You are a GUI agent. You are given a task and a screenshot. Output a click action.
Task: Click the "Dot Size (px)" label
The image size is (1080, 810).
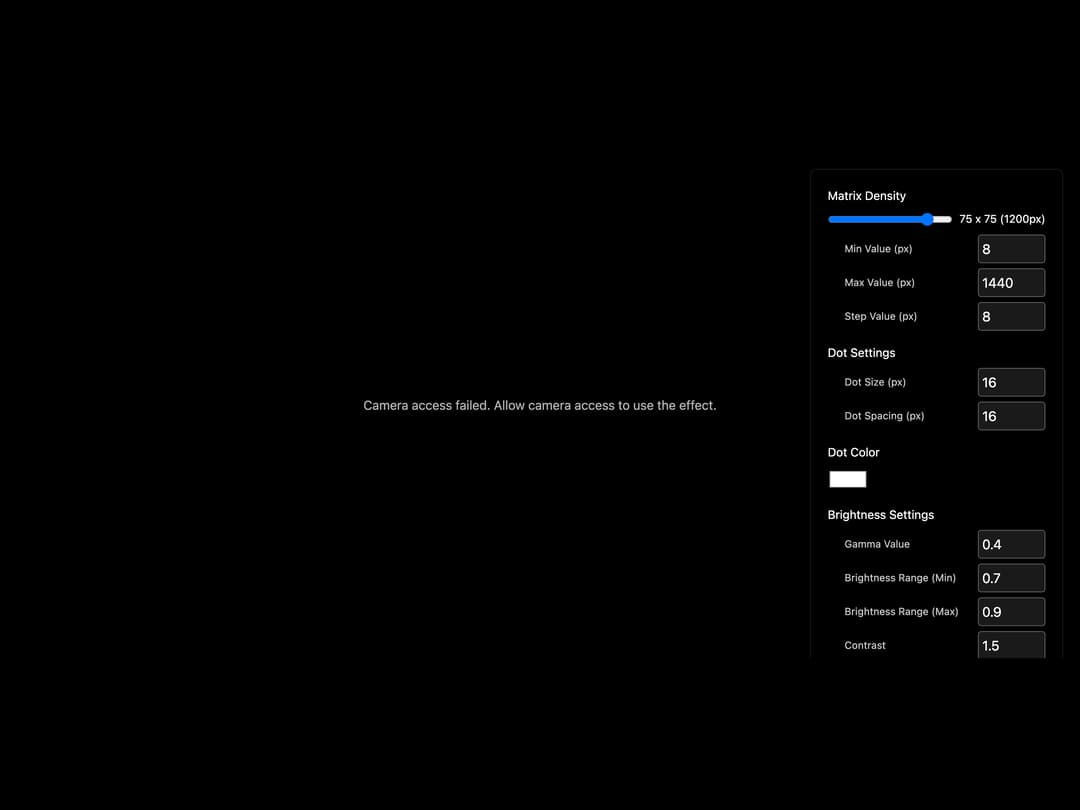875,382
